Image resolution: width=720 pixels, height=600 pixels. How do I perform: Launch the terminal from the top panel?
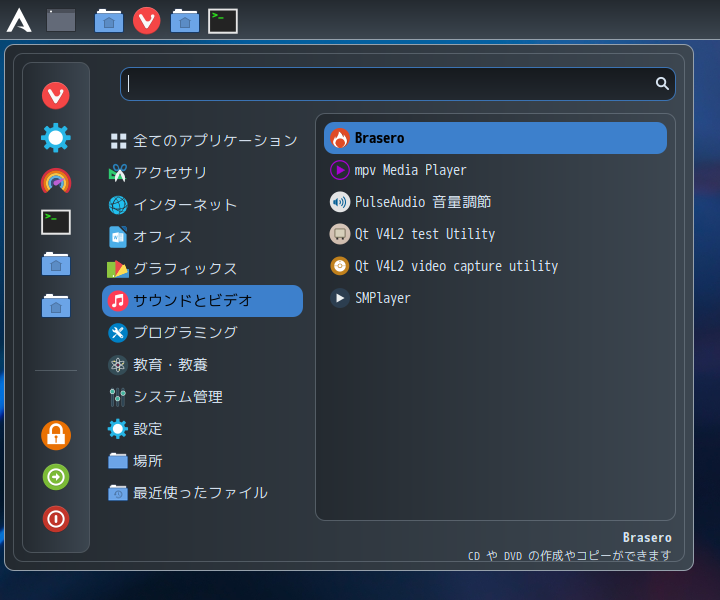223,21
